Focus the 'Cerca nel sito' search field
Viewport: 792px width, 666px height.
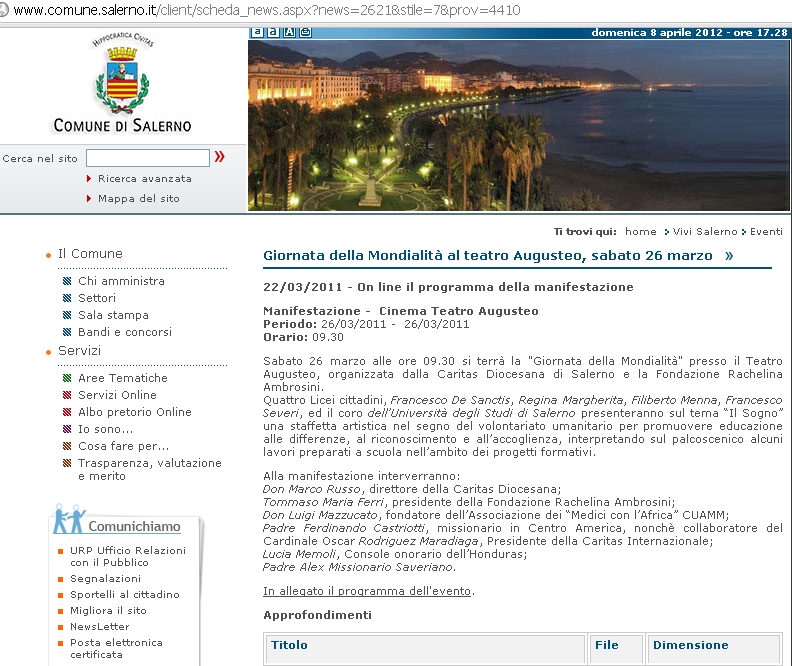(x=147, y=158)
